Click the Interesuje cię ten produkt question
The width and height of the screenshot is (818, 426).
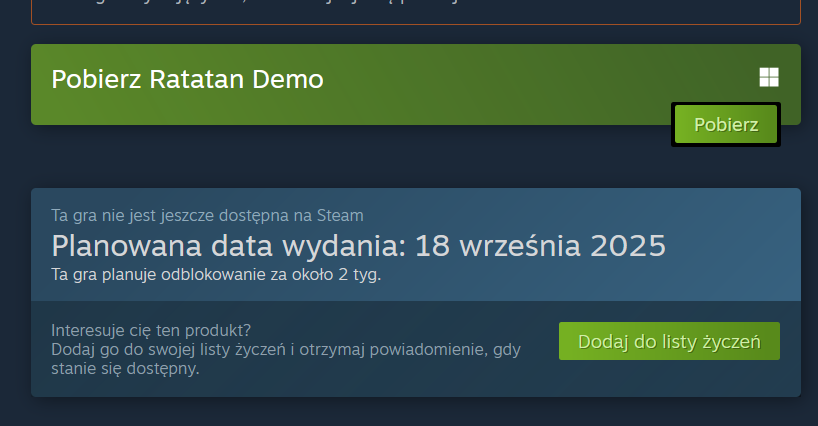pyautogui.click(x=151, y=330)
